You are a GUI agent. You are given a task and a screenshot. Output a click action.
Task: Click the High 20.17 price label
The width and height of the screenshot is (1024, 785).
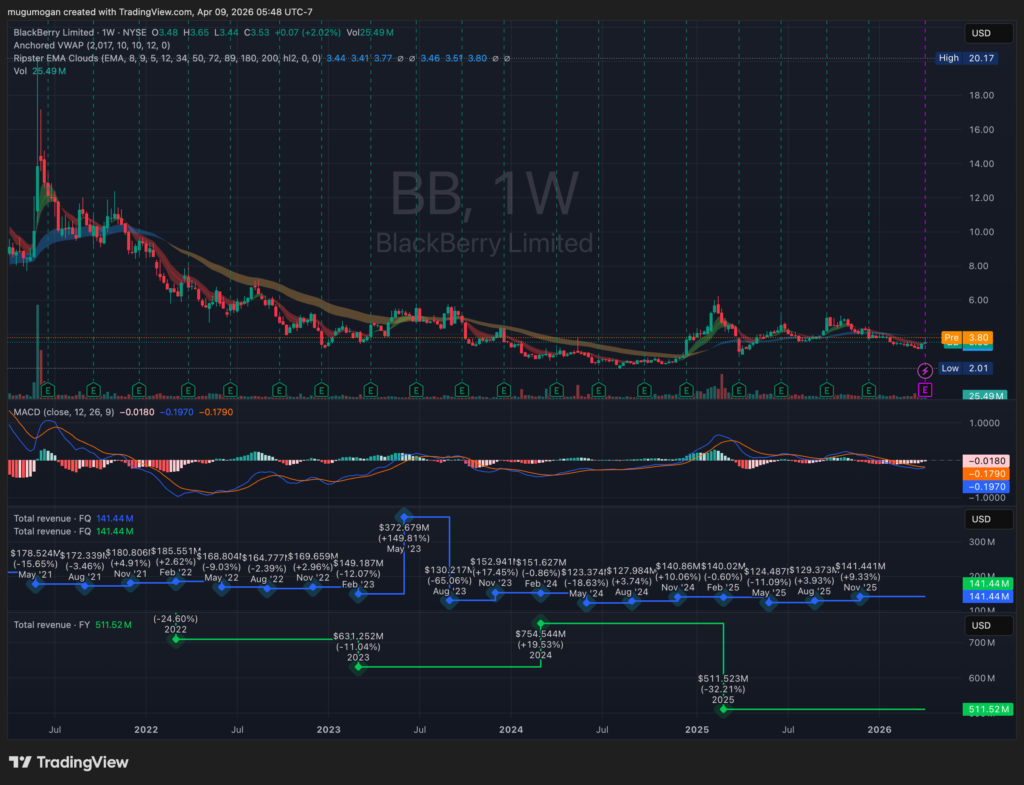point(964,58)
